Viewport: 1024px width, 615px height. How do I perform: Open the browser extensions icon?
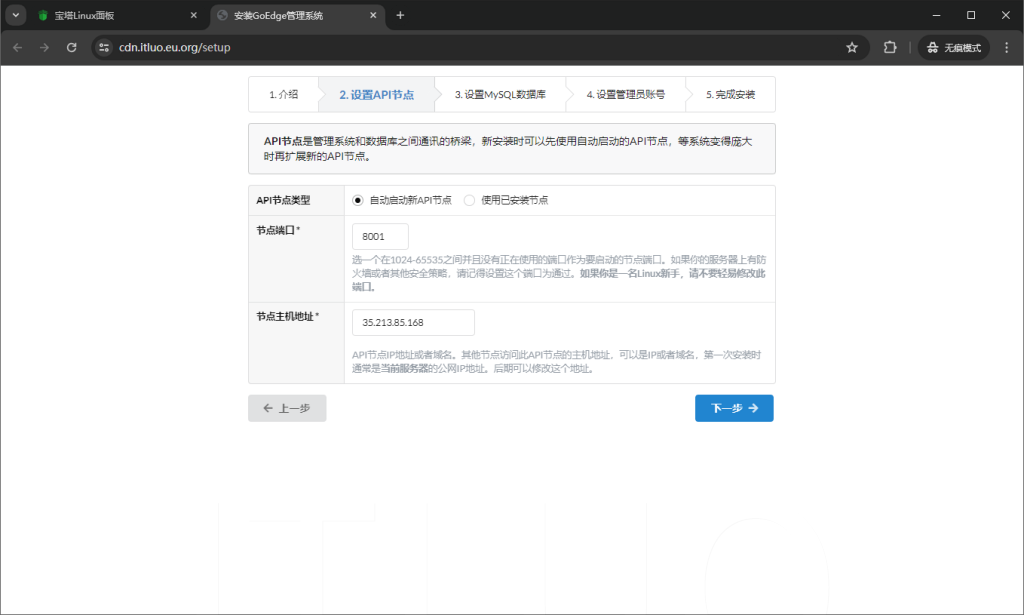tap(889, 46)
